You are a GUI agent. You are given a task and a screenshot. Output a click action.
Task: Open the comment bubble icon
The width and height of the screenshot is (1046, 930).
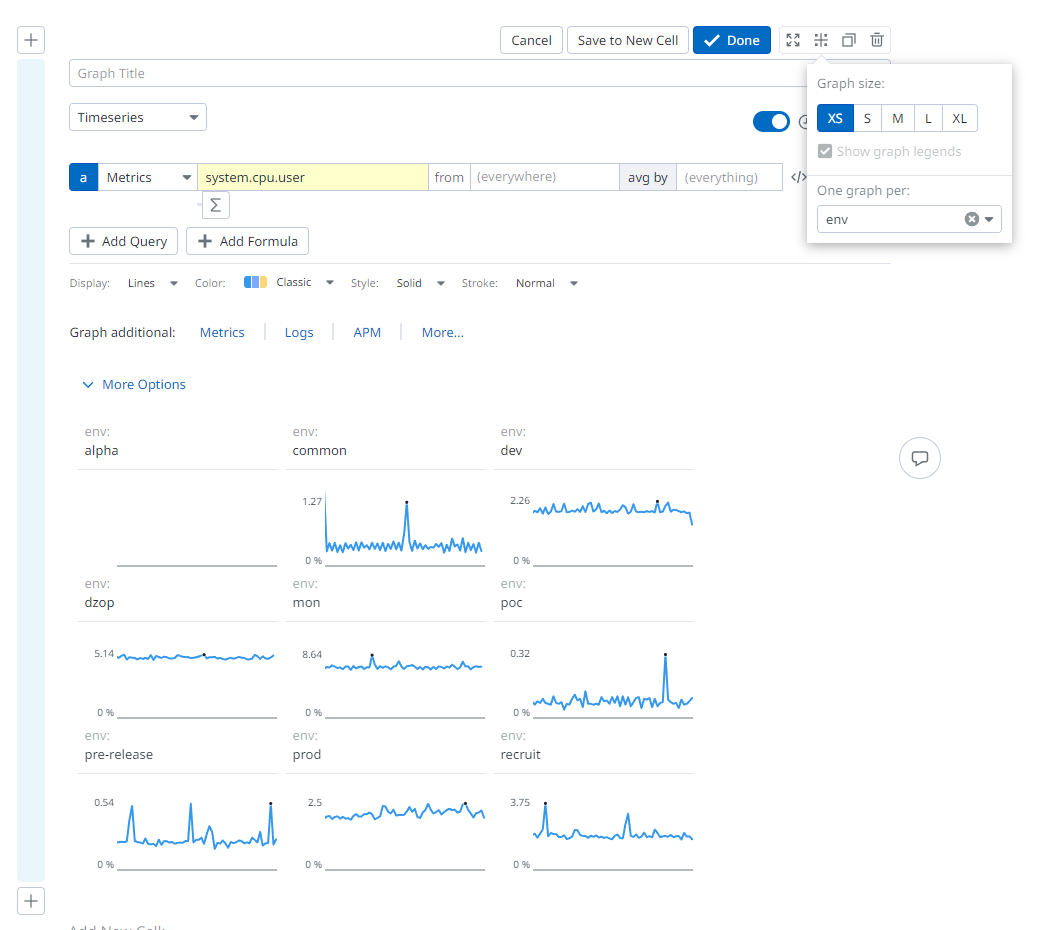pyautogui.click(x=920, y=458)
